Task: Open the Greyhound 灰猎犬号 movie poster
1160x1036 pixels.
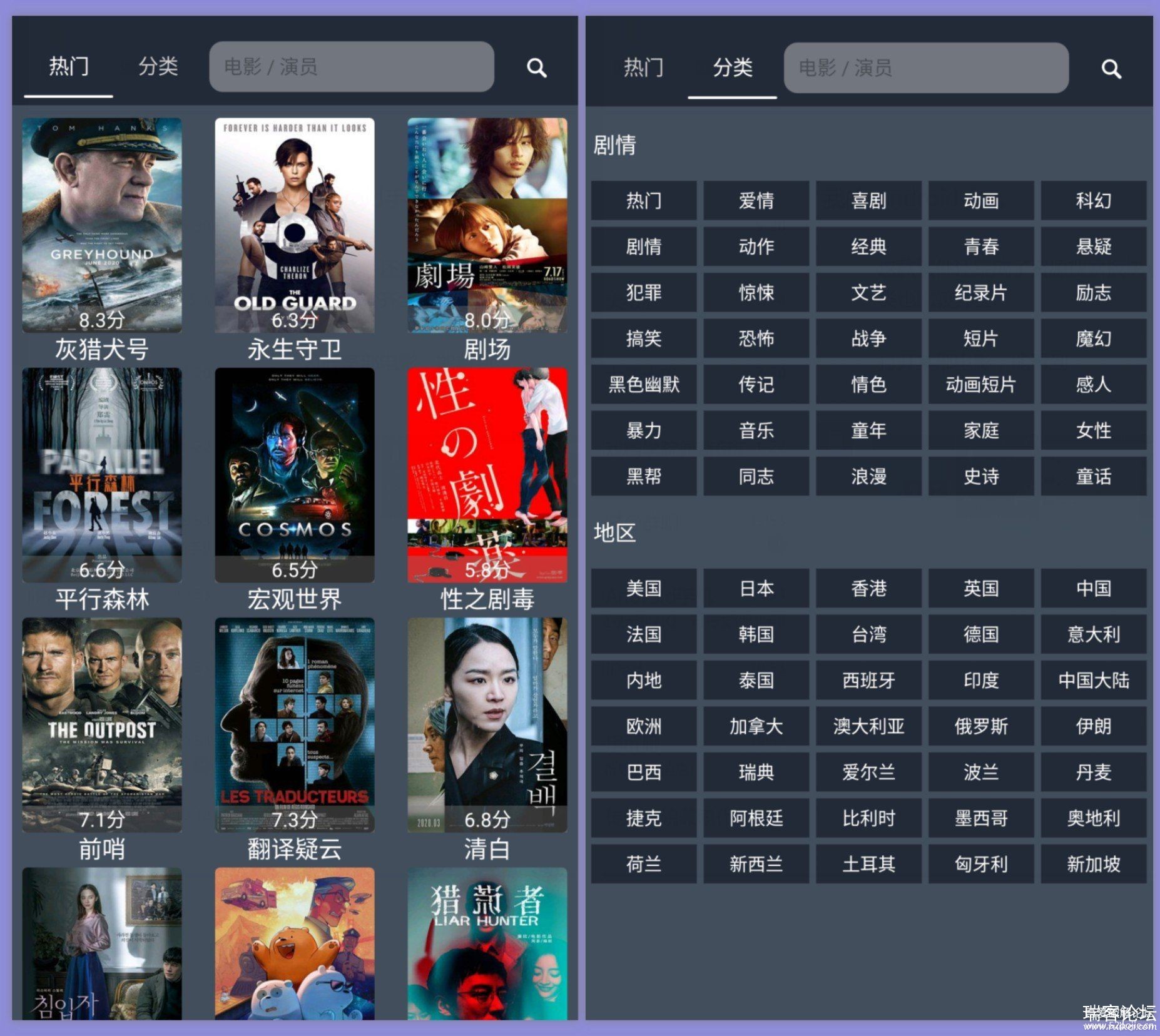Action: (102, 225)
